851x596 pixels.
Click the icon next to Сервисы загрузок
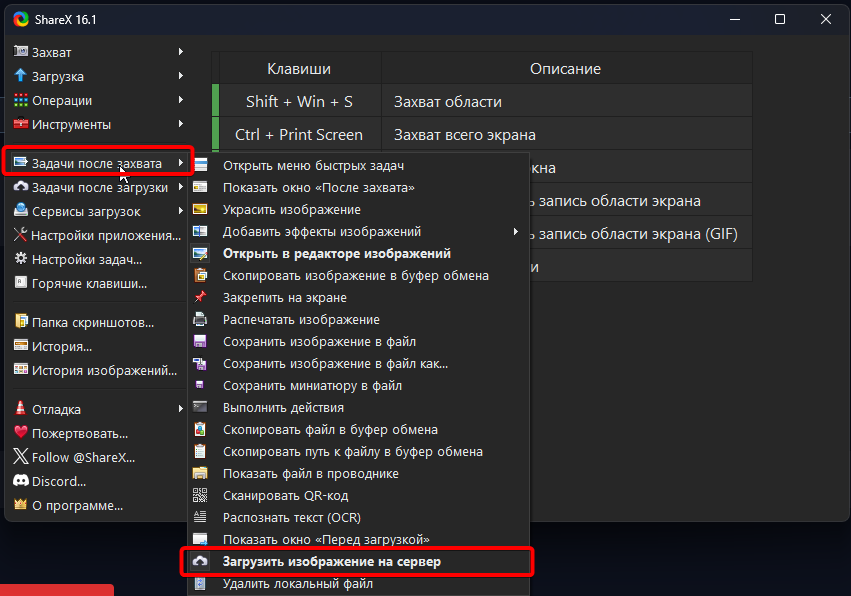[x=21, y=211]
